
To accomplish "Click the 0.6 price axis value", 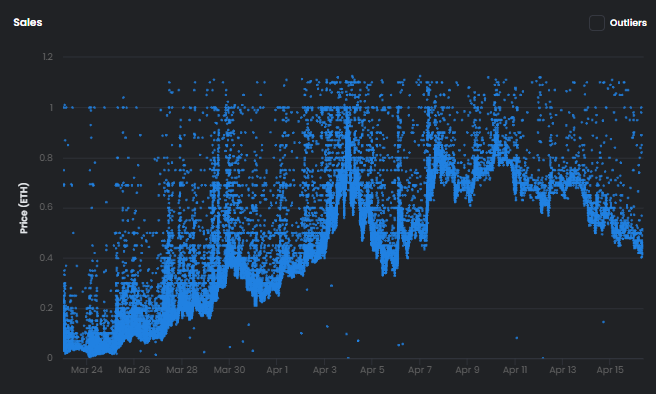I will click(46, 207).
